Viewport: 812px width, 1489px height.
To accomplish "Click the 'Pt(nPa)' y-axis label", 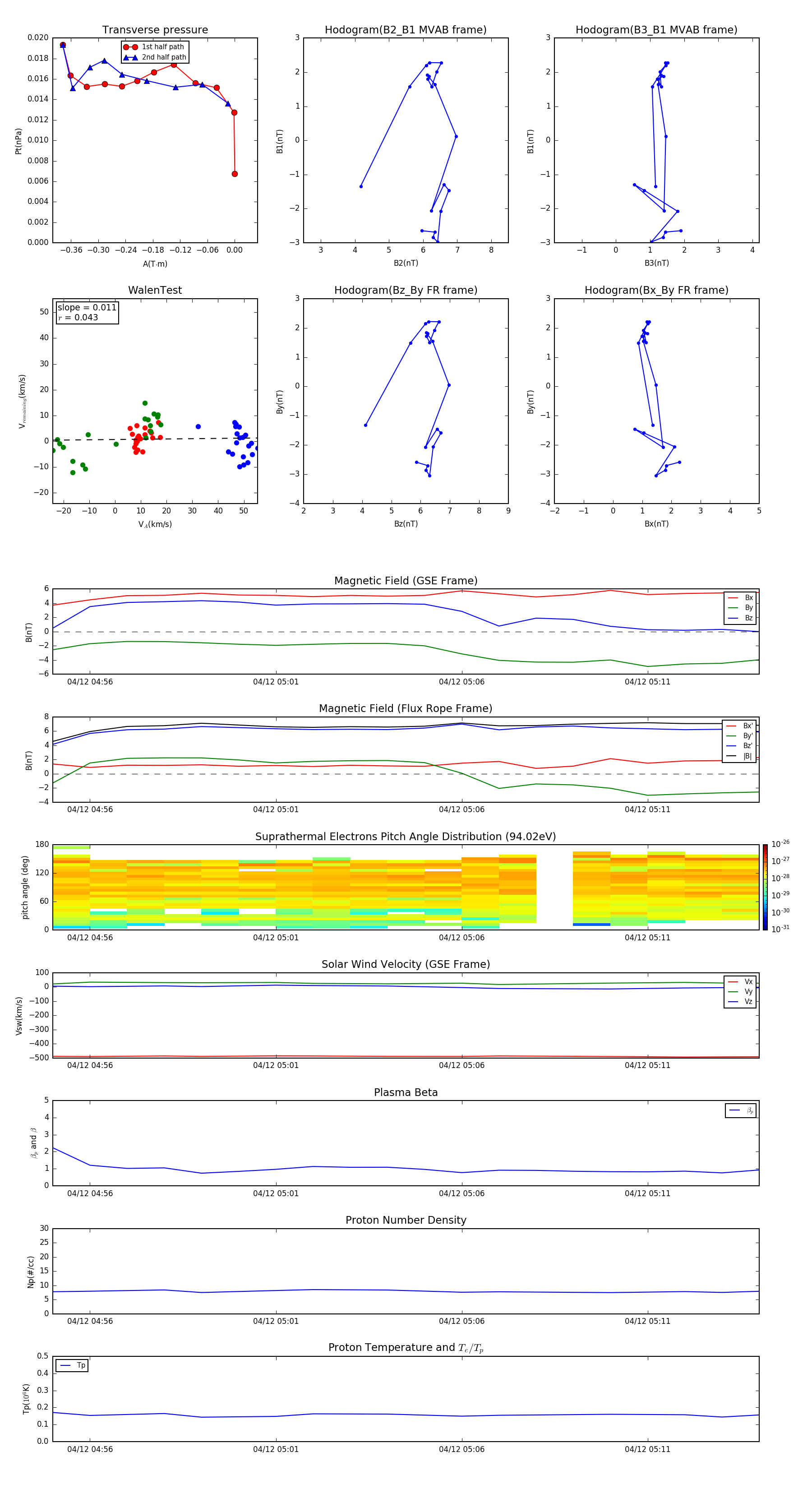I will pos(18,141).
